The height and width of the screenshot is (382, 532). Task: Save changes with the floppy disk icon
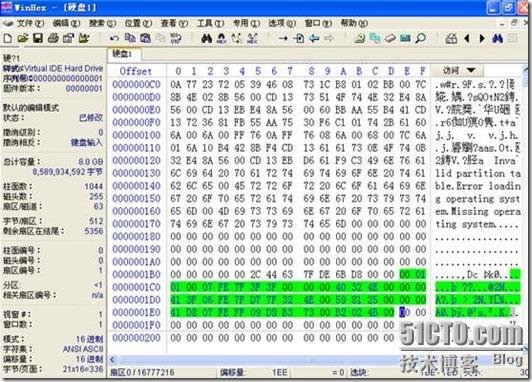tap(38, 38)
